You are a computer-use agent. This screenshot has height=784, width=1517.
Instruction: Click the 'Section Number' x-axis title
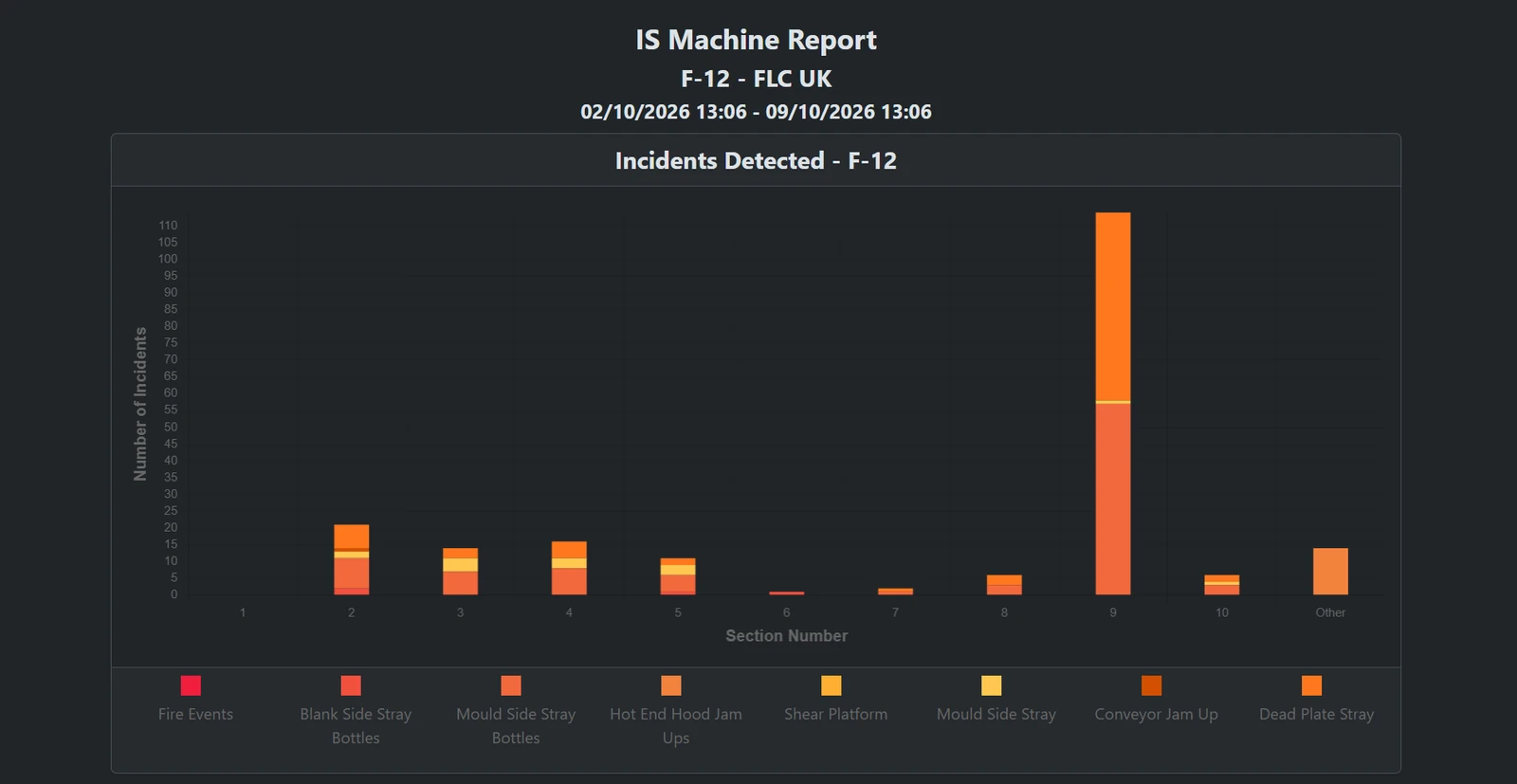(787, 636)
